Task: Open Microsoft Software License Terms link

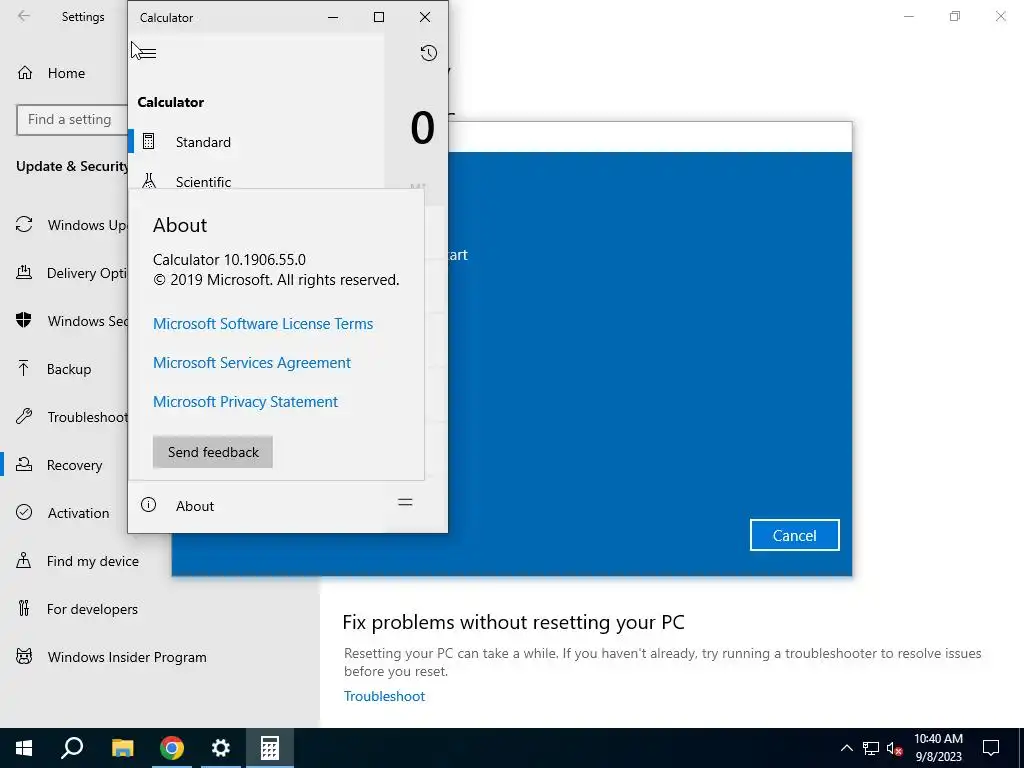Action: click(x=263, y=324)
